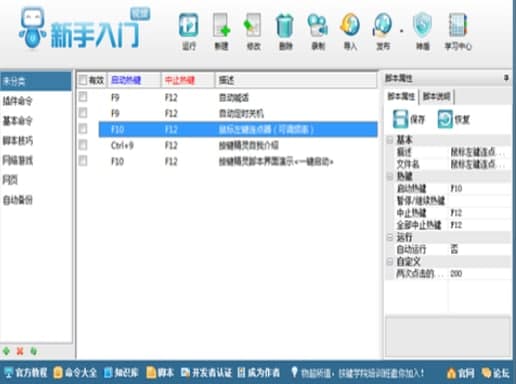
Task: Click the 修改 (Edit) script icon
Action: (253, 25)
